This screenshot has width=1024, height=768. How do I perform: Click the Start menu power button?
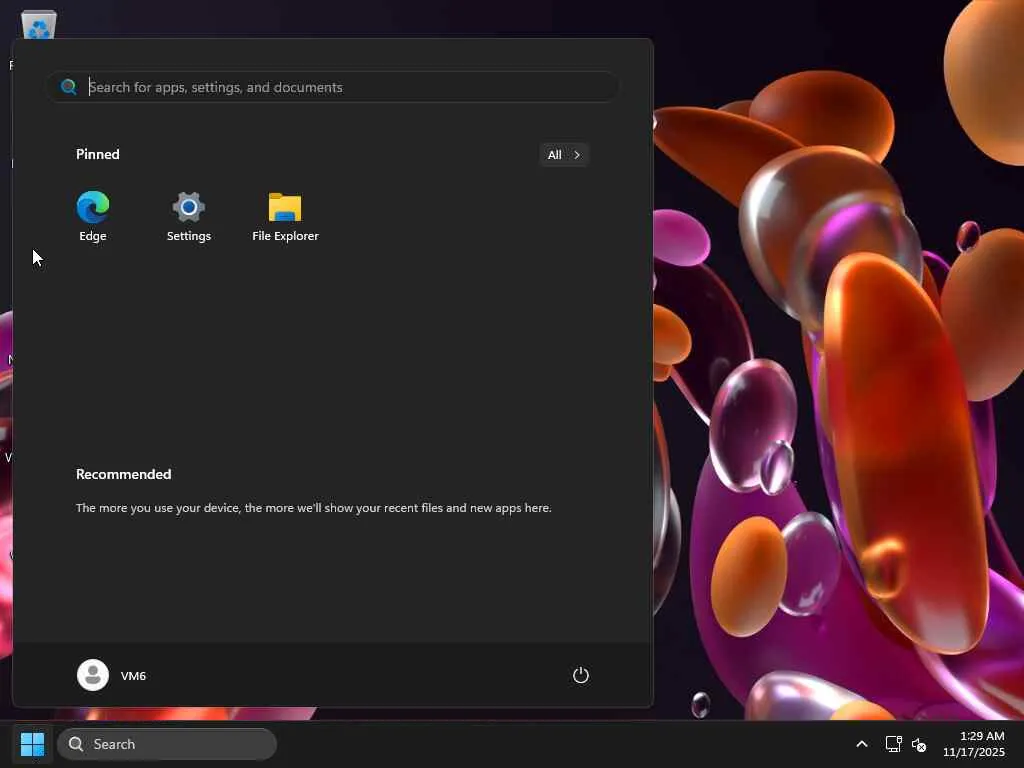point(581,675)
